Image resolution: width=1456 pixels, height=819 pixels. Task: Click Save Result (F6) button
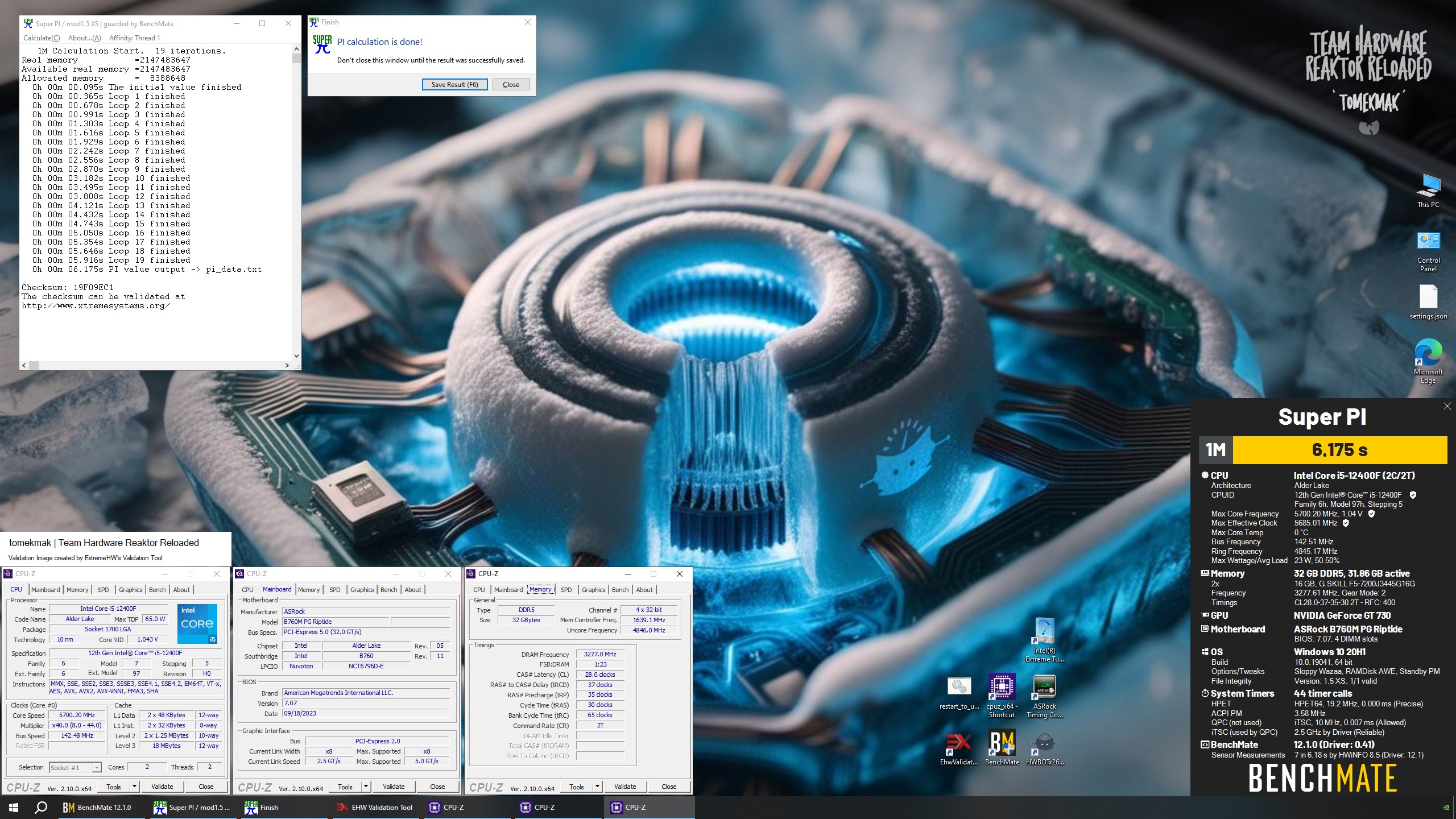[454, 85]
